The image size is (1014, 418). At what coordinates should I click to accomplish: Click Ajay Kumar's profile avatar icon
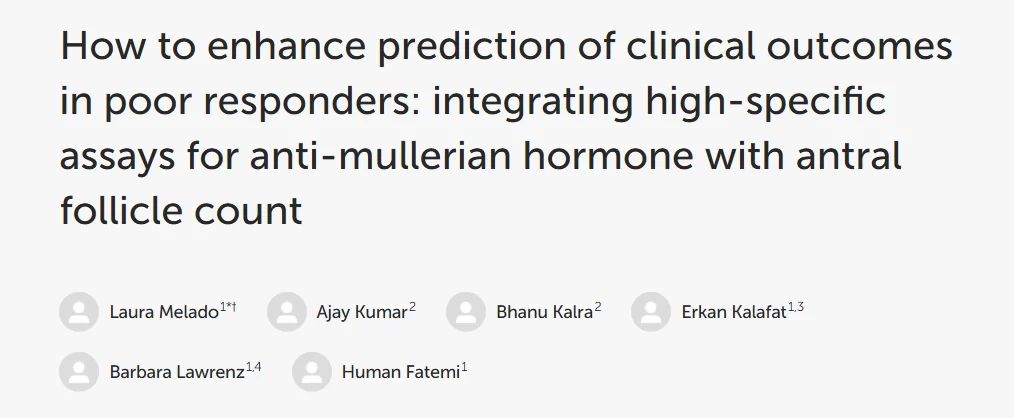point(286,312)
